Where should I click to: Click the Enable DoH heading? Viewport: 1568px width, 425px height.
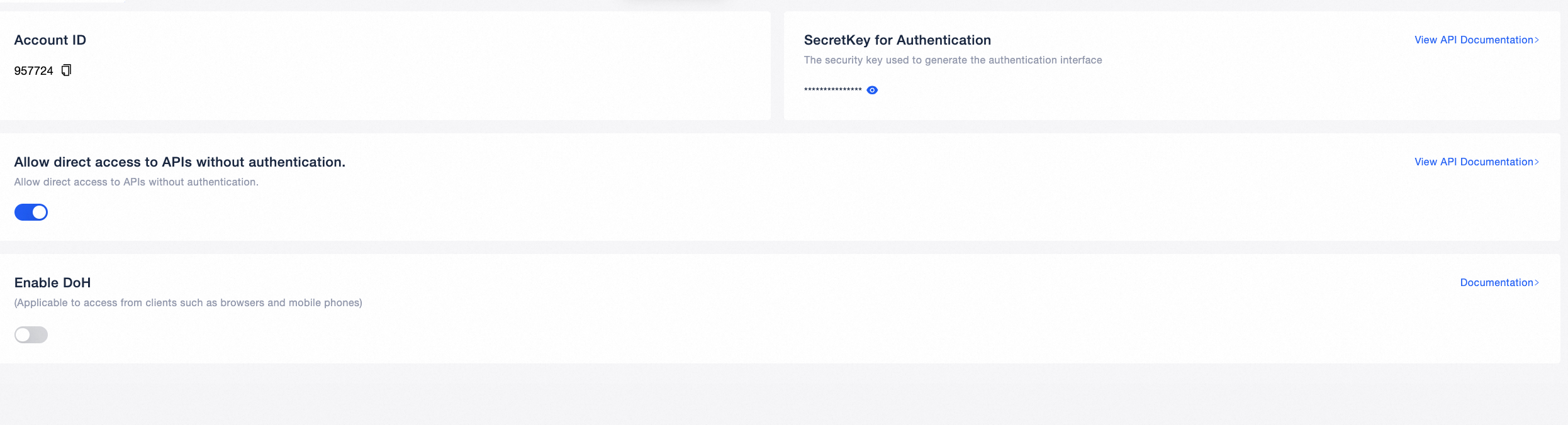(x=53, y=283)
